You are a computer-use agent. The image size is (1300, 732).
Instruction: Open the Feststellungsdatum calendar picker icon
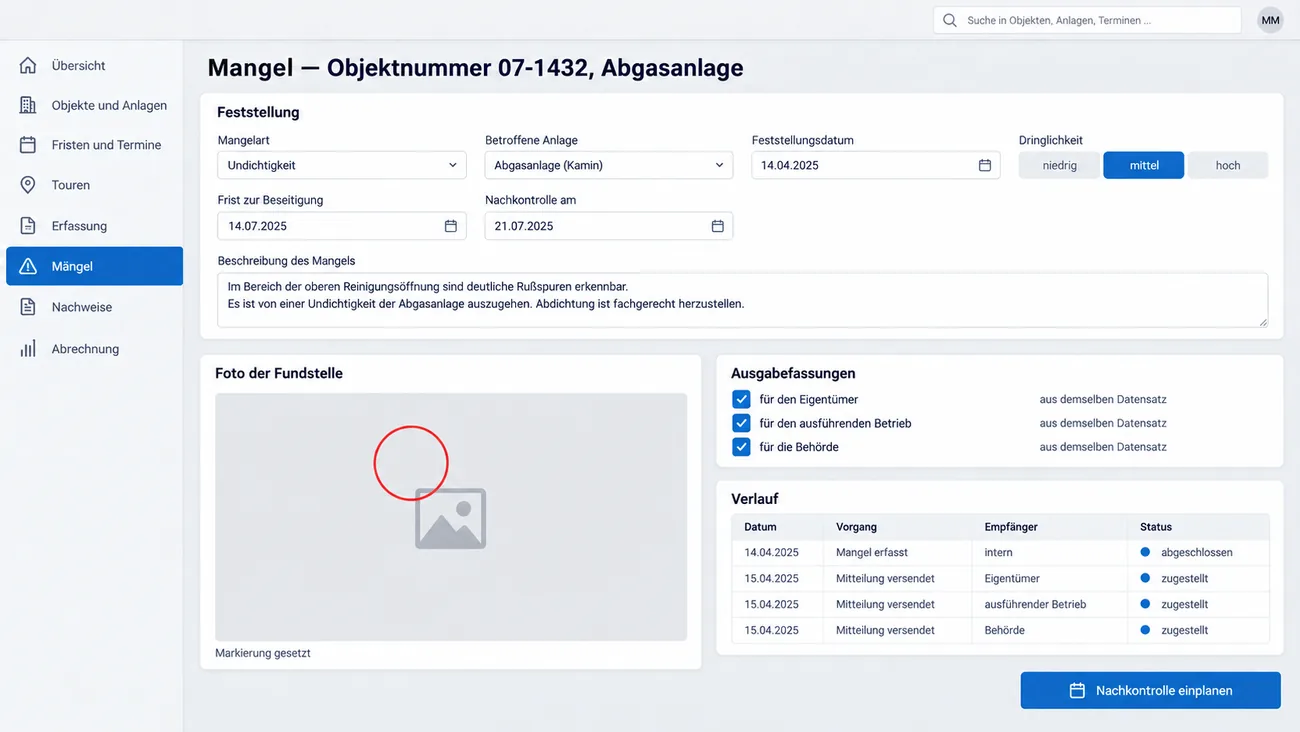coord(985,165)
